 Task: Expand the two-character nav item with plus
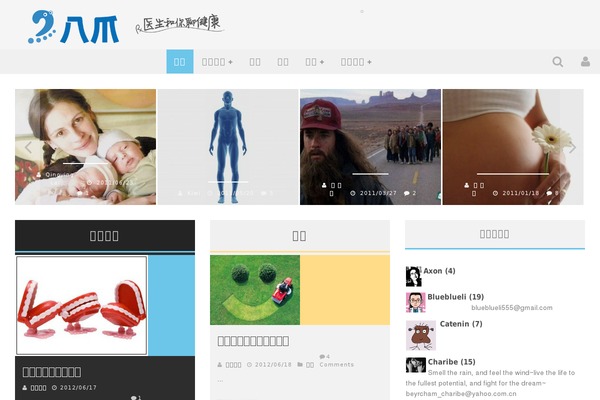(x=315, y=62)
